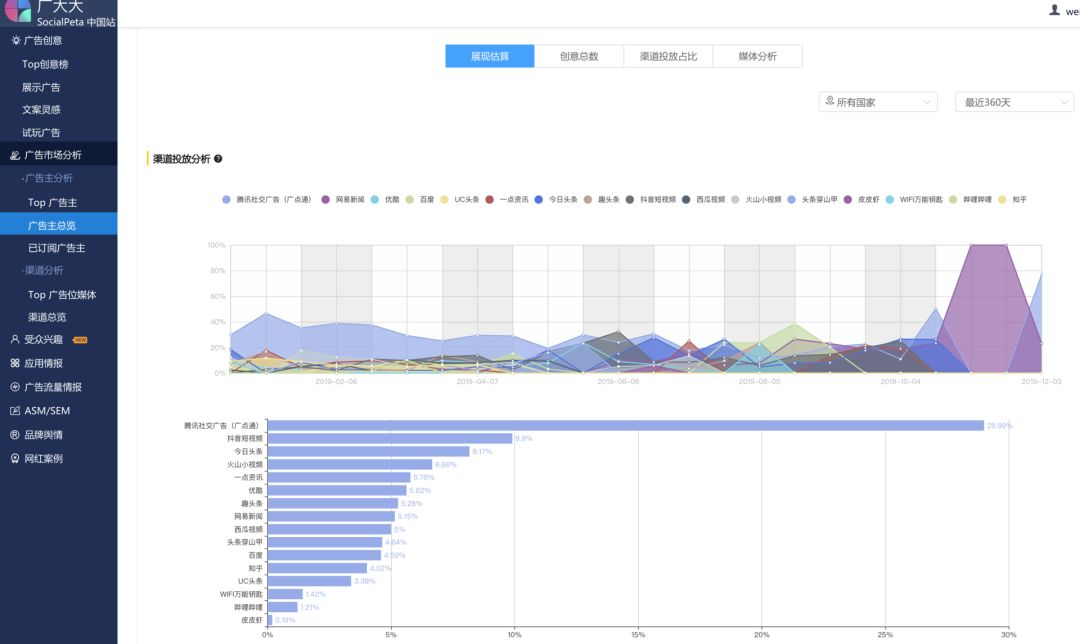Click the 知乎 bar in the bar chart
This screenshot has width=1080, height=644.
317,568
